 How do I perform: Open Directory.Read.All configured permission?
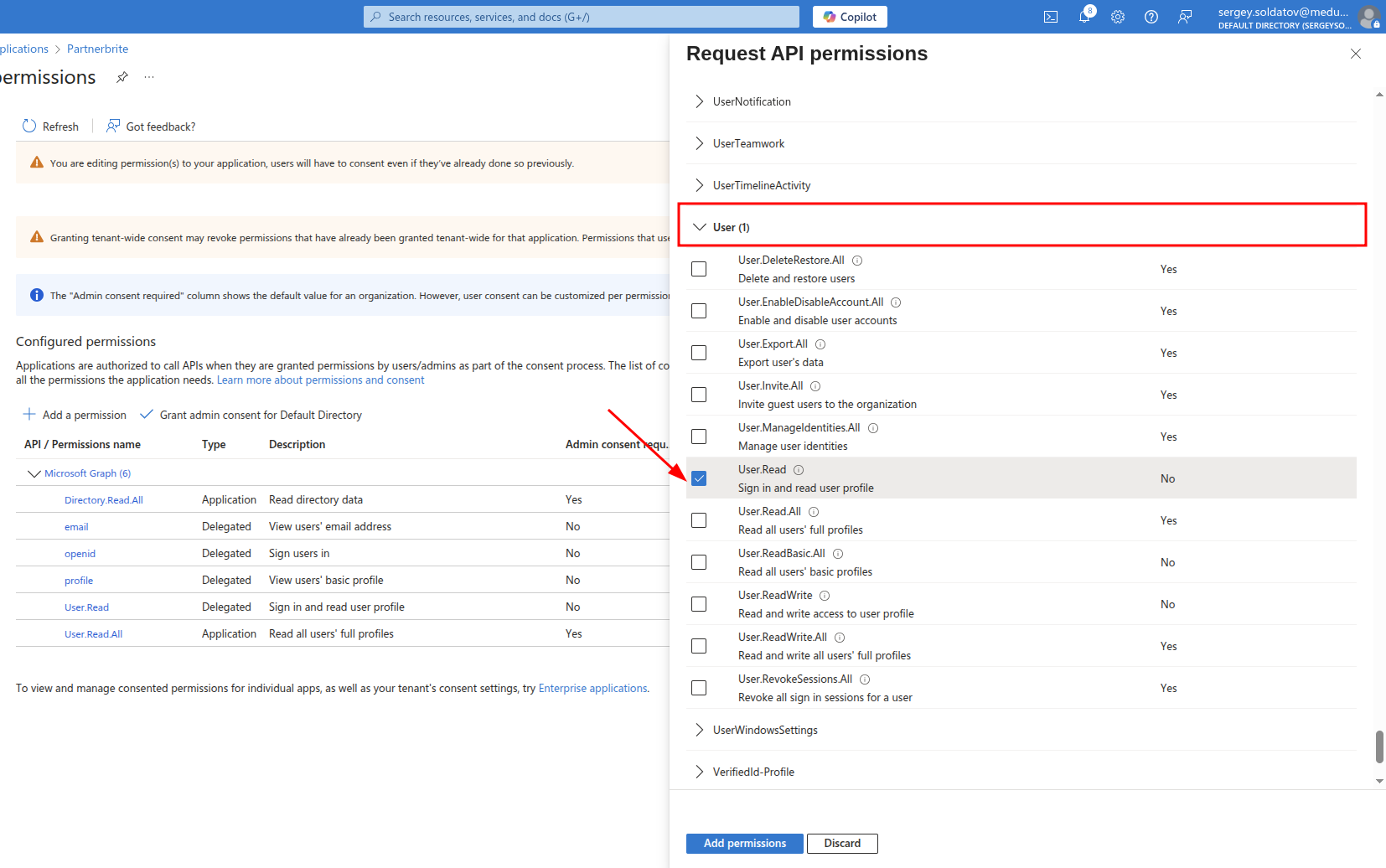[104, 500]
